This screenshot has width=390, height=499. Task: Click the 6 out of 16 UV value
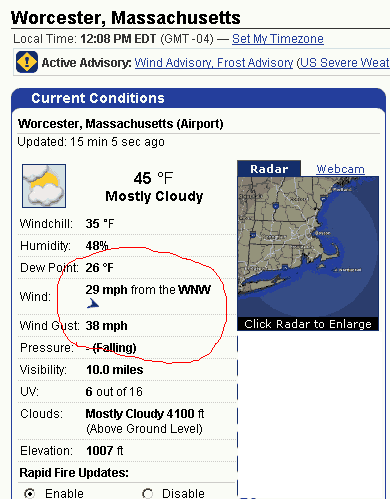point(114,392)
